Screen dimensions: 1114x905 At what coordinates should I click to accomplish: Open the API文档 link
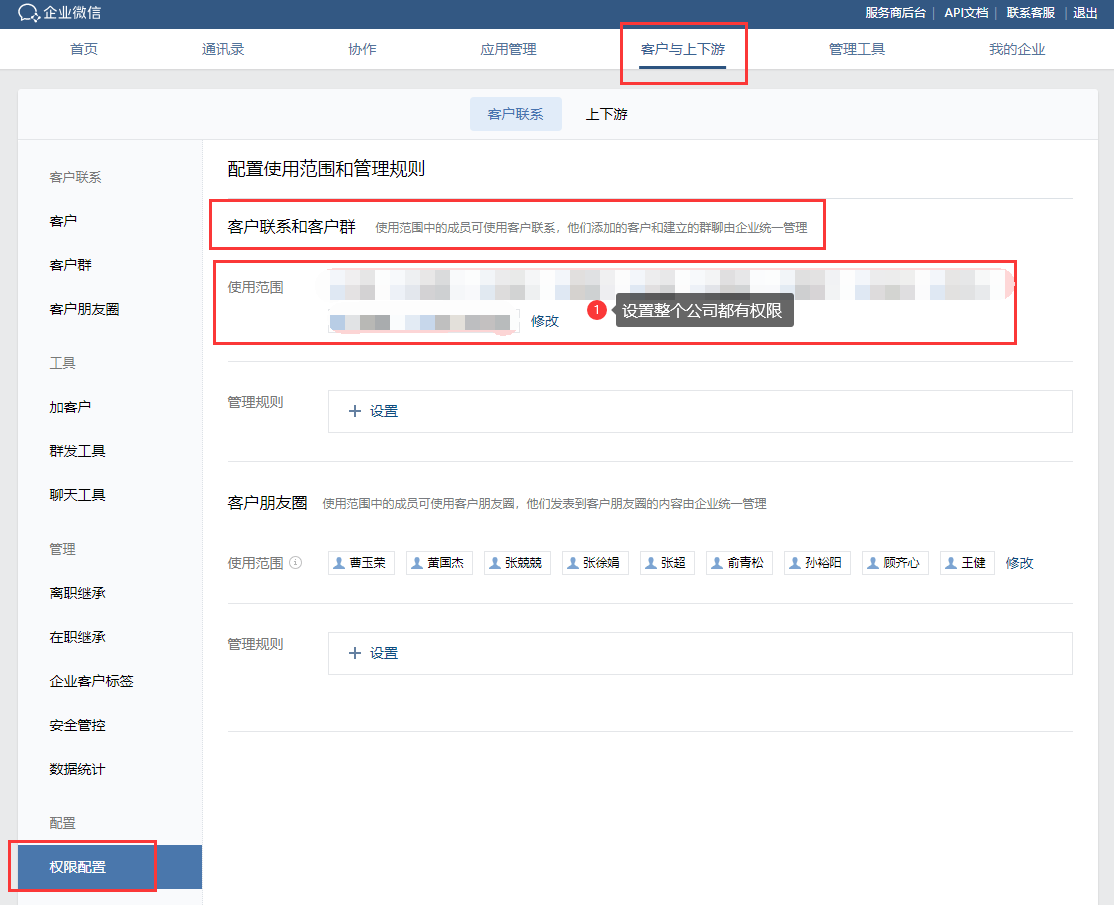[966, 13]
